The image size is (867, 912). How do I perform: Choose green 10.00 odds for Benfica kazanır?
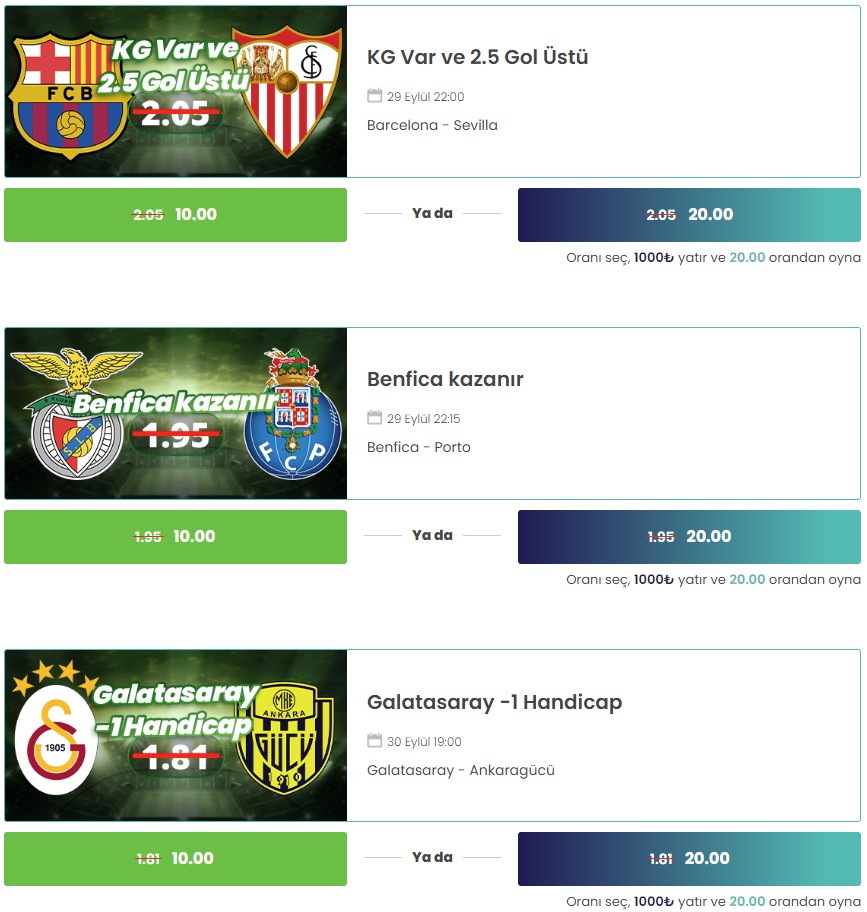(176, 537)
